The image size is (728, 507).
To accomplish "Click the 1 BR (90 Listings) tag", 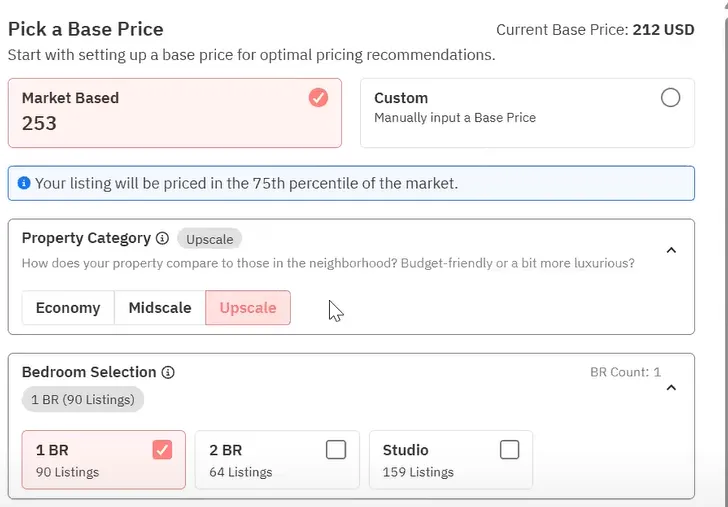I will [x=83, y=399].
